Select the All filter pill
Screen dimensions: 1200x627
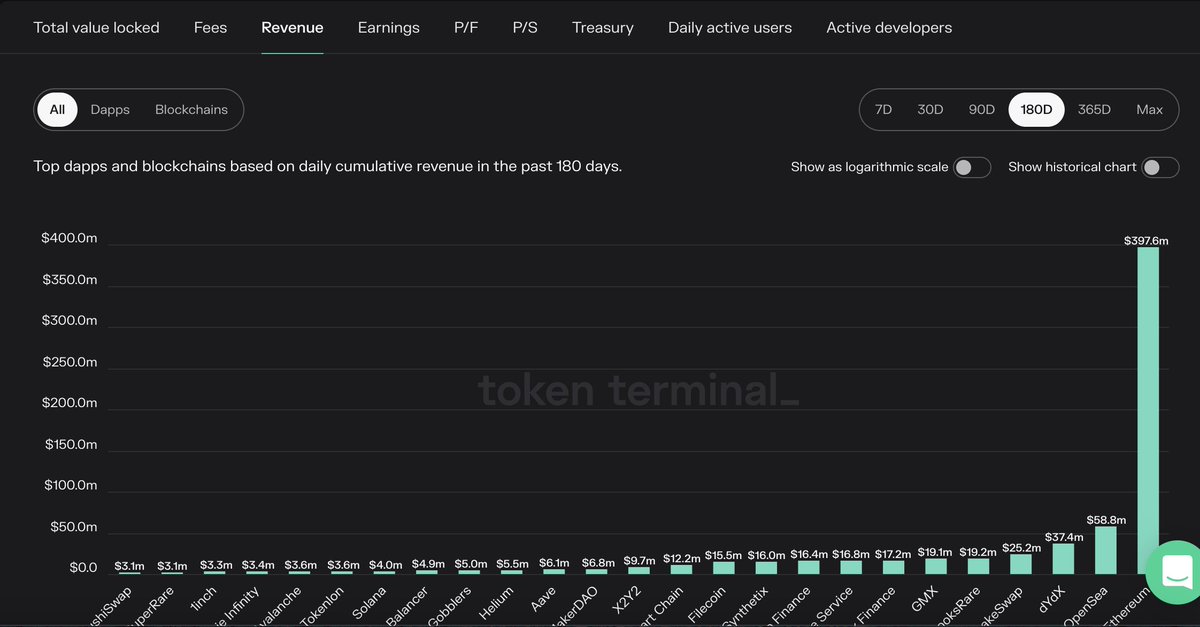(57, 109)
